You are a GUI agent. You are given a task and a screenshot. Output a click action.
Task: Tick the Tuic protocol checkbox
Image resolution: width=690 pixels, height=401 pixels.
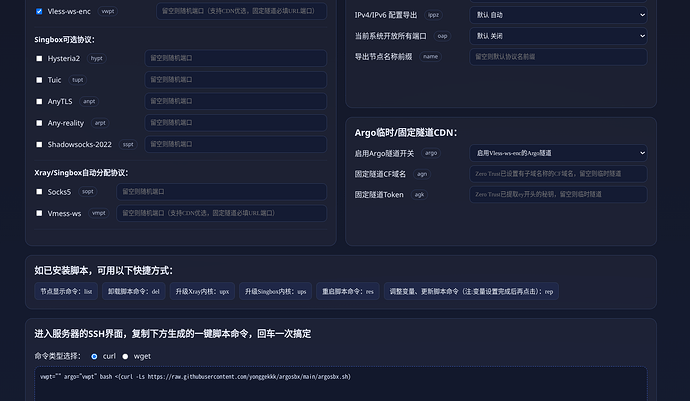pyautogui.click(x=39, y=80)
